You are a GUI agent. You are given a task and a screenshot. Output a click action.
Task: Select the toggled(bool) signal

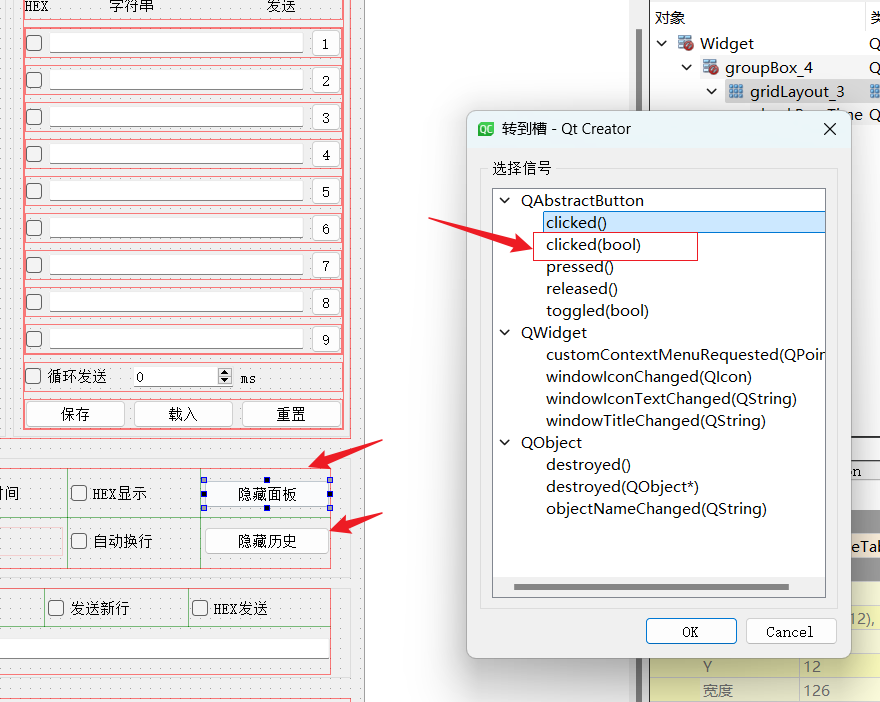pyautogui.click(x=597, y=311)
